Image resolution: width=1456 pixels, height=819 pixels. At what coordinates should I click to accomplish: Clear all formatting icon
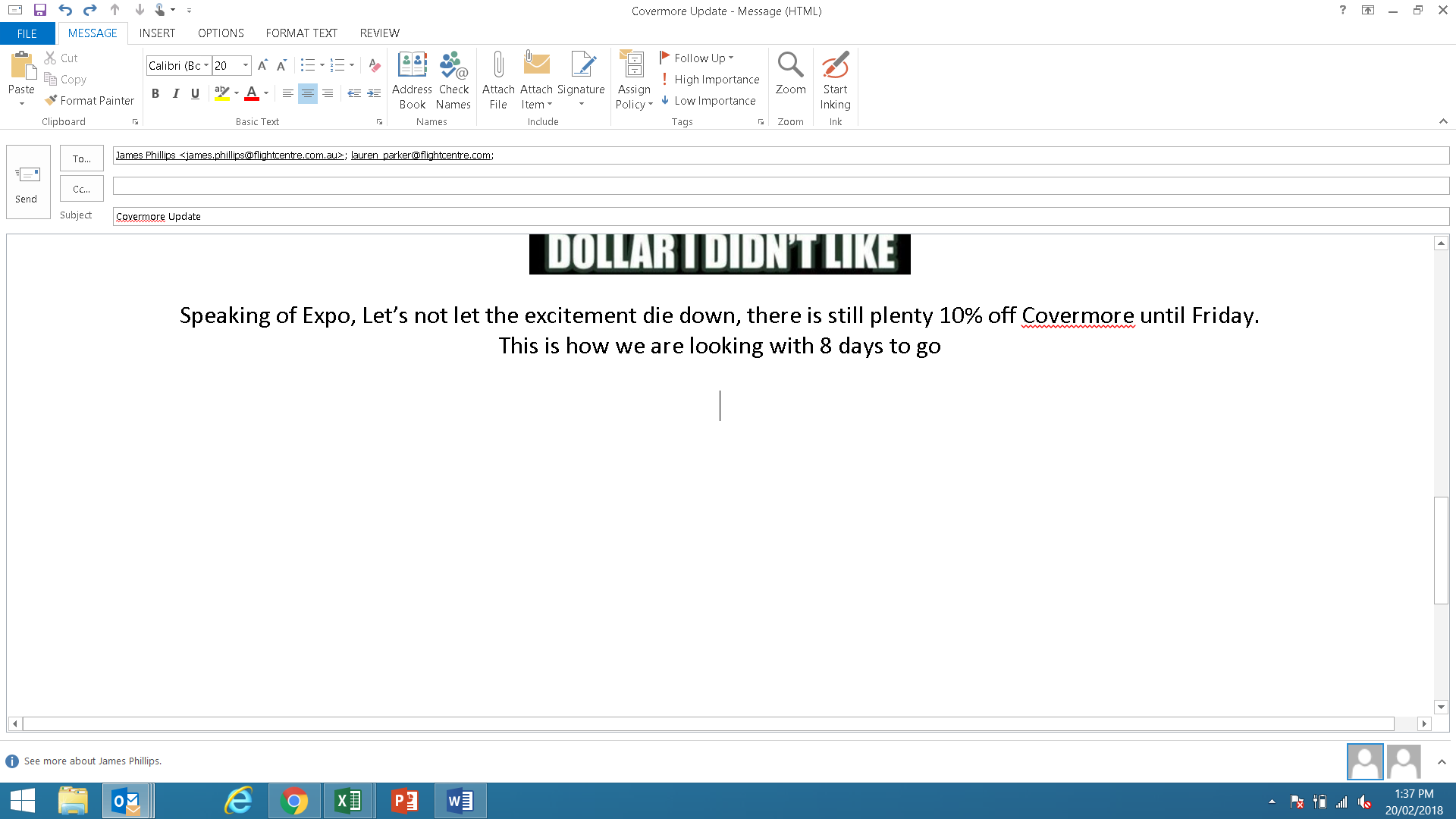[x=374, y=65]
